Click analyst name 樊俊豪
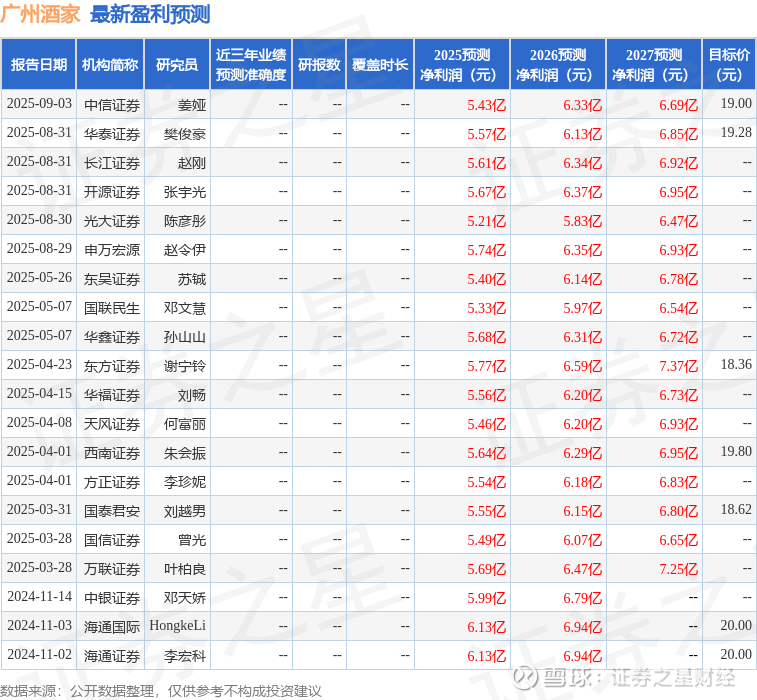The image size is (757, 700). coord(185,134)
